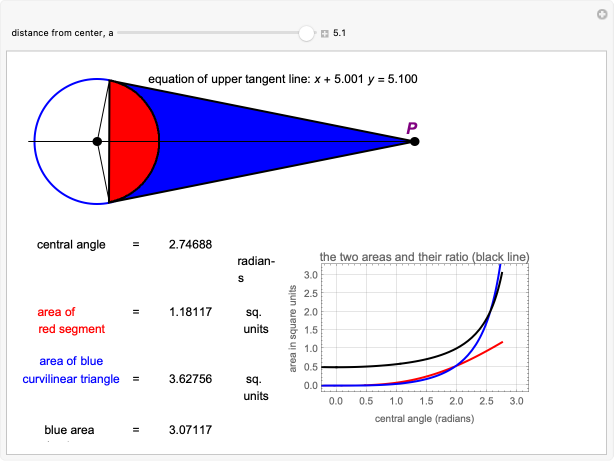Click the central angle value 2.74688
The height and width of the screenshot is (462, 614).
point(190,244)
